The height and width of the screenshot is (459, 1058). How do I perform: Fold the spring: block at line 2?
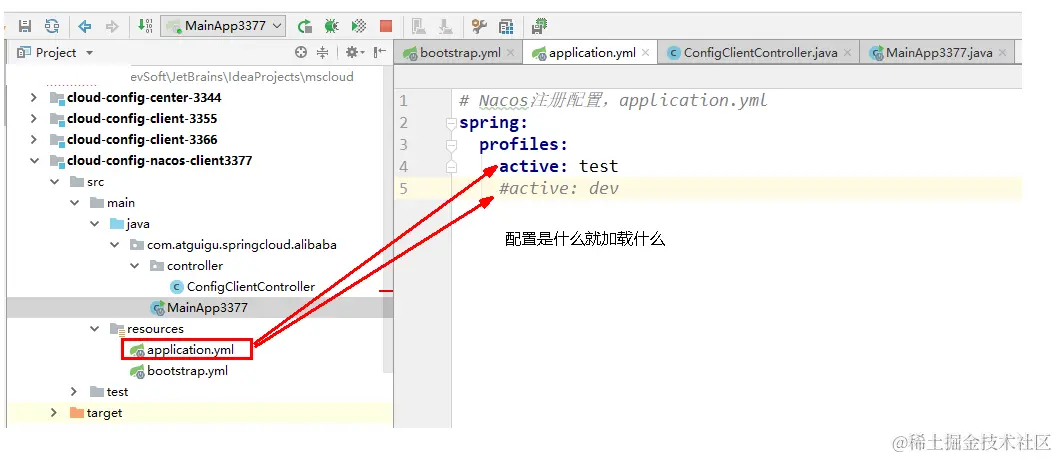[x=451, y=124]
